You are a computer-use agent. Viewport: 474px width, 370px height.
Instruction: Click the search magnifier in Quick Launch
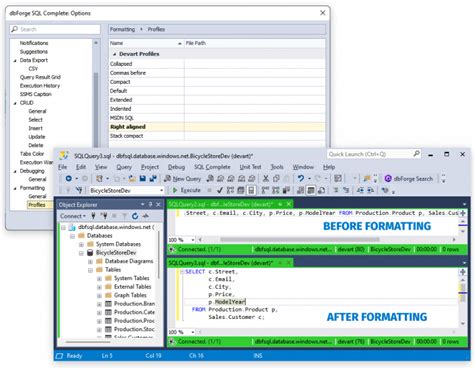[x=417, y=154]
